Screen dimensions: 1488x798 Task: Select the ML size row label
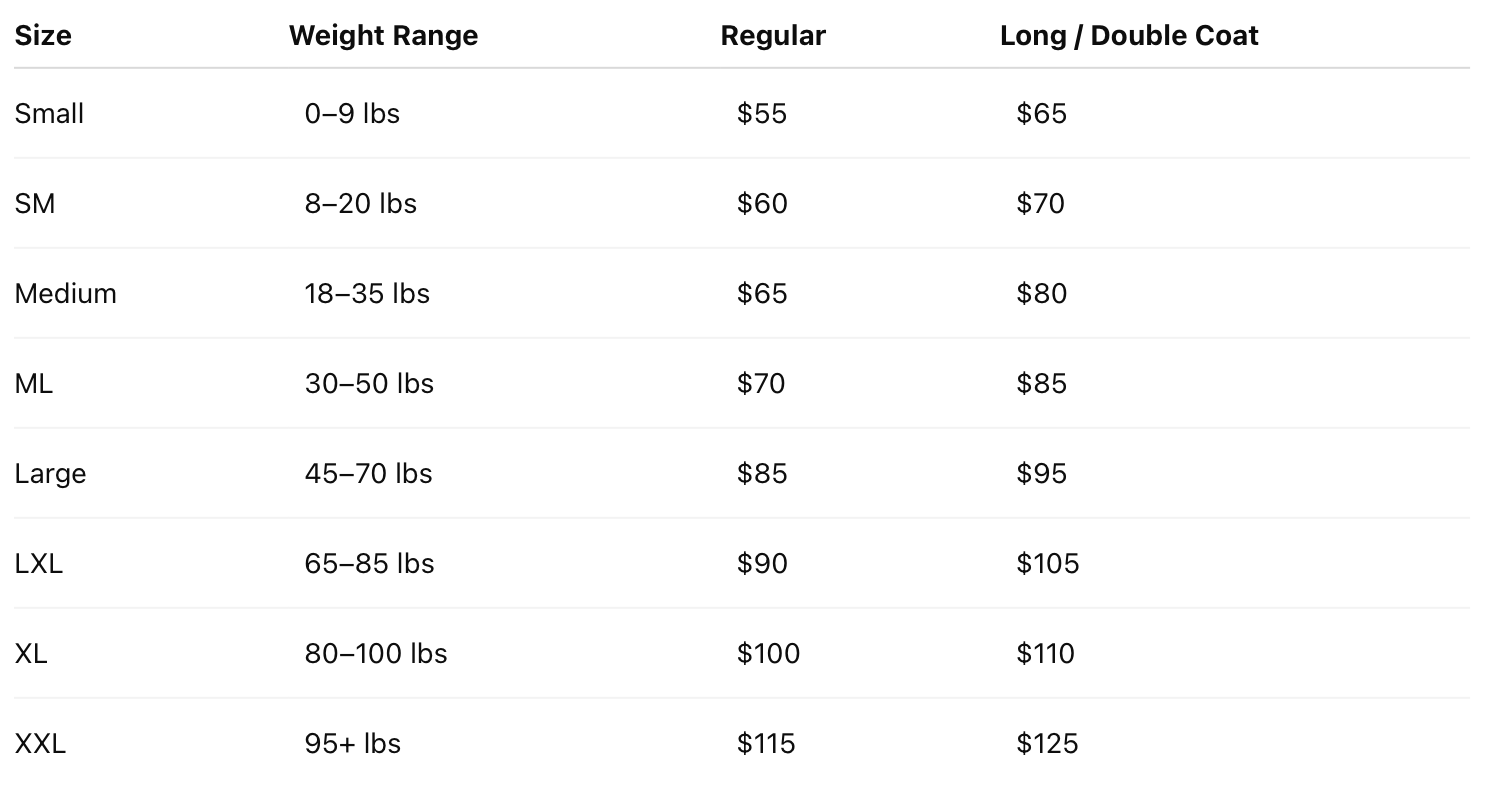[x=34, y=384]
